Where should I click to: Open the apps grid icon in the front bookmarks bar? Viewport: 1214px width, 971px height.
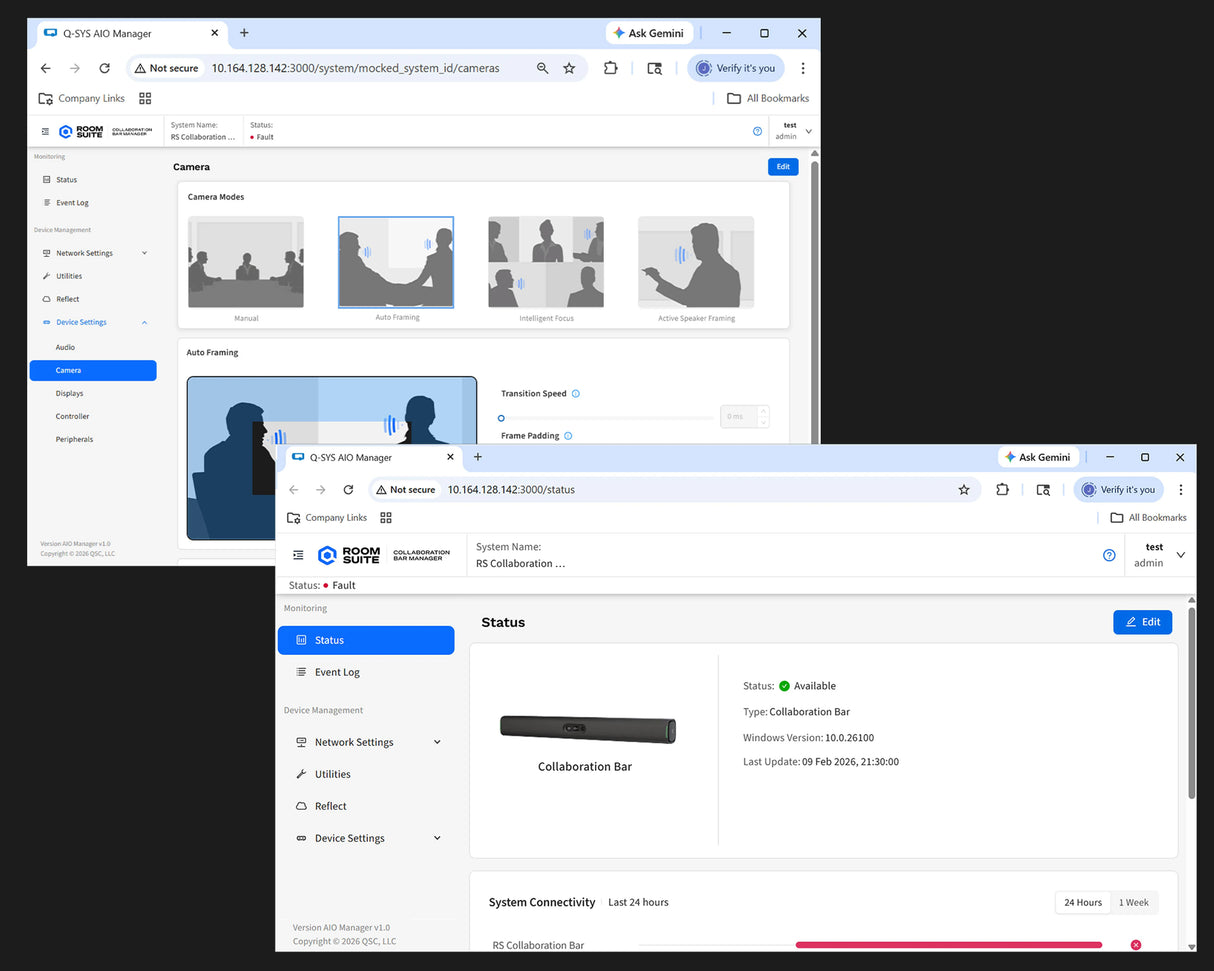(386, 517)
